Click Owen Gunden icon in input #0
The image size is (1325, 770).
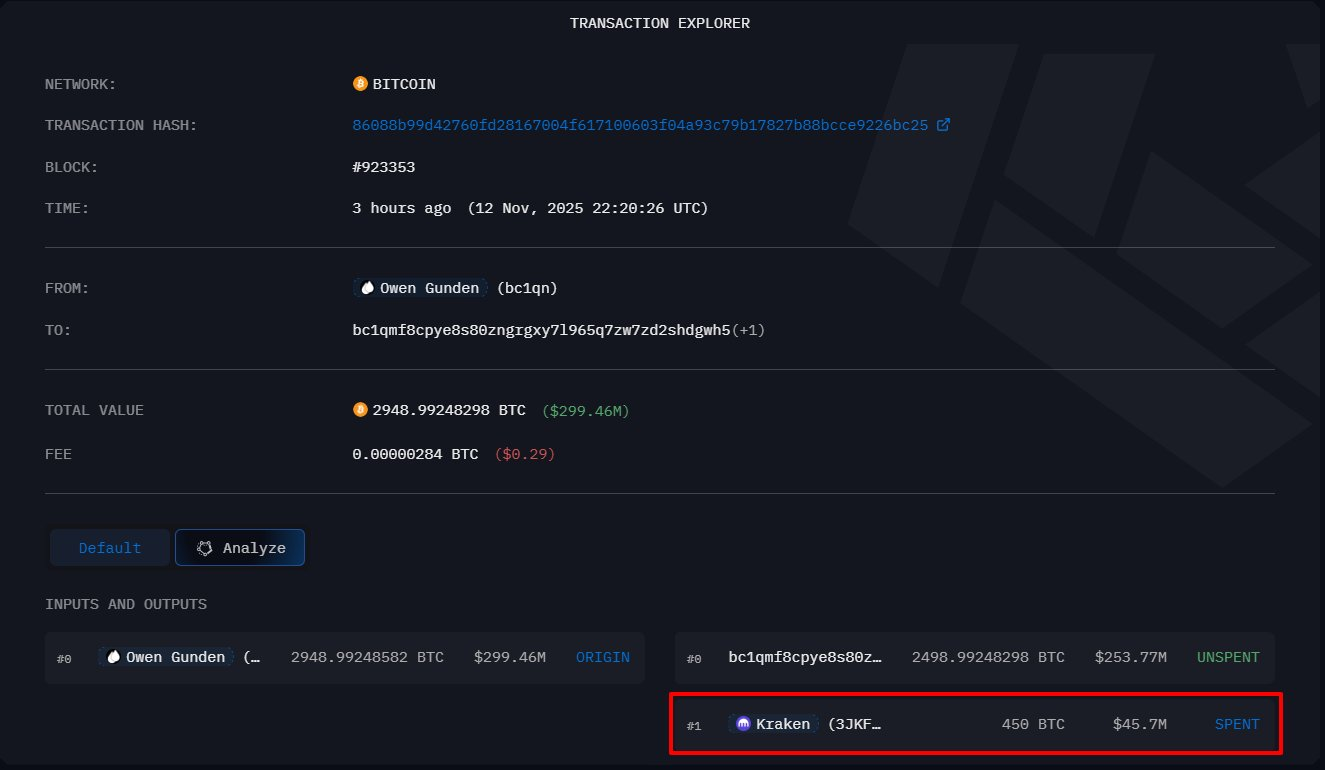click(x=113, y=658)
